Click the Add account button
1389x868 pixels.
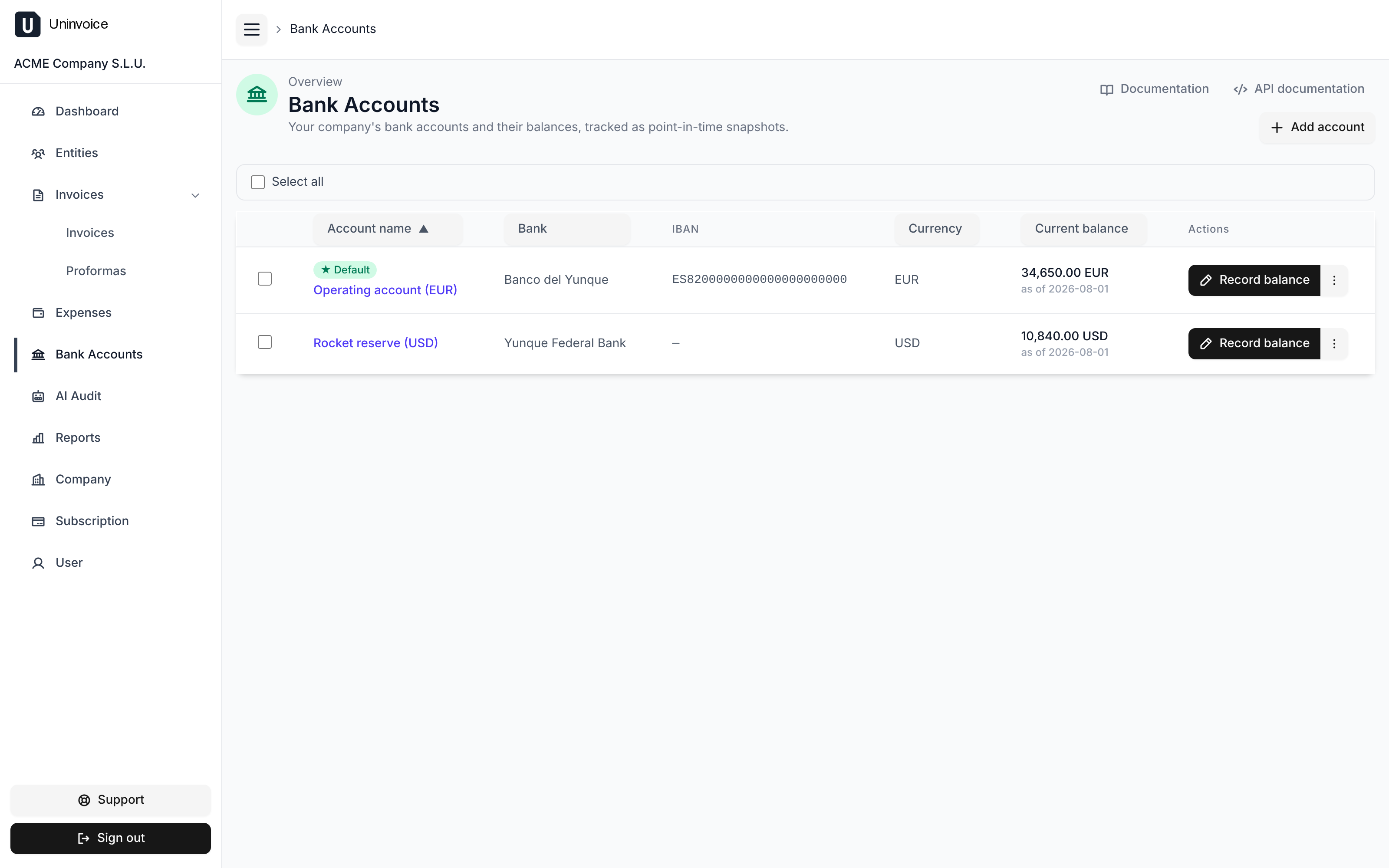(1317, 128)
